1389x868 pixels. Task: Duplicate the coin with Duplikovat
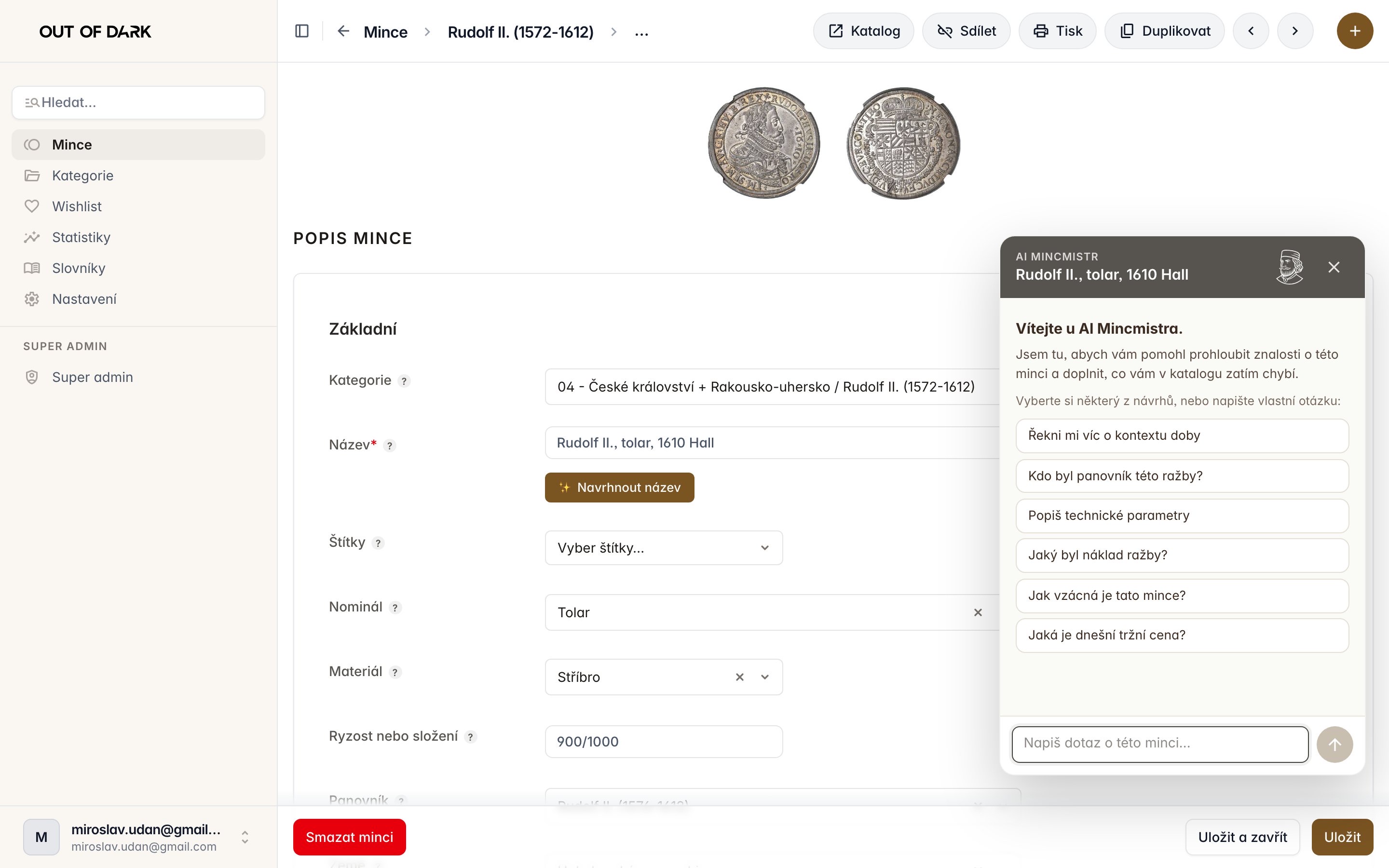(1165, 31)
